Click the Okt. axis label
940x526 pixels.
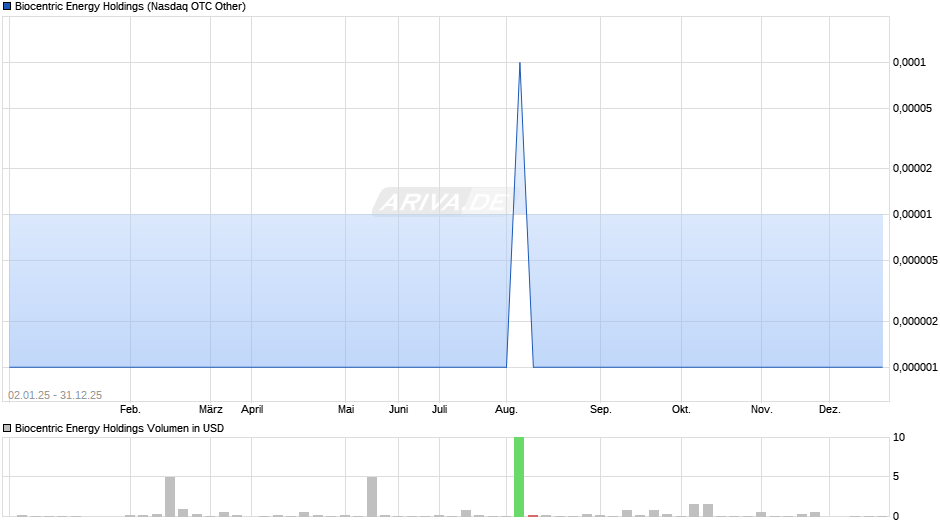point(681,409)
